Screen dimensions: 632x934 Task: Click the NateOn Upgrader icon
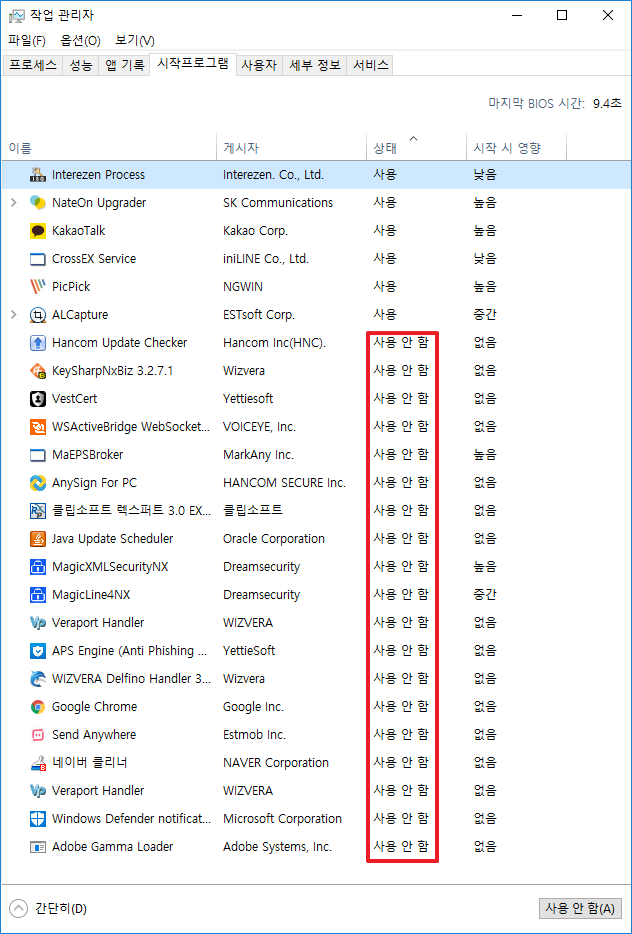coord(38,203)
